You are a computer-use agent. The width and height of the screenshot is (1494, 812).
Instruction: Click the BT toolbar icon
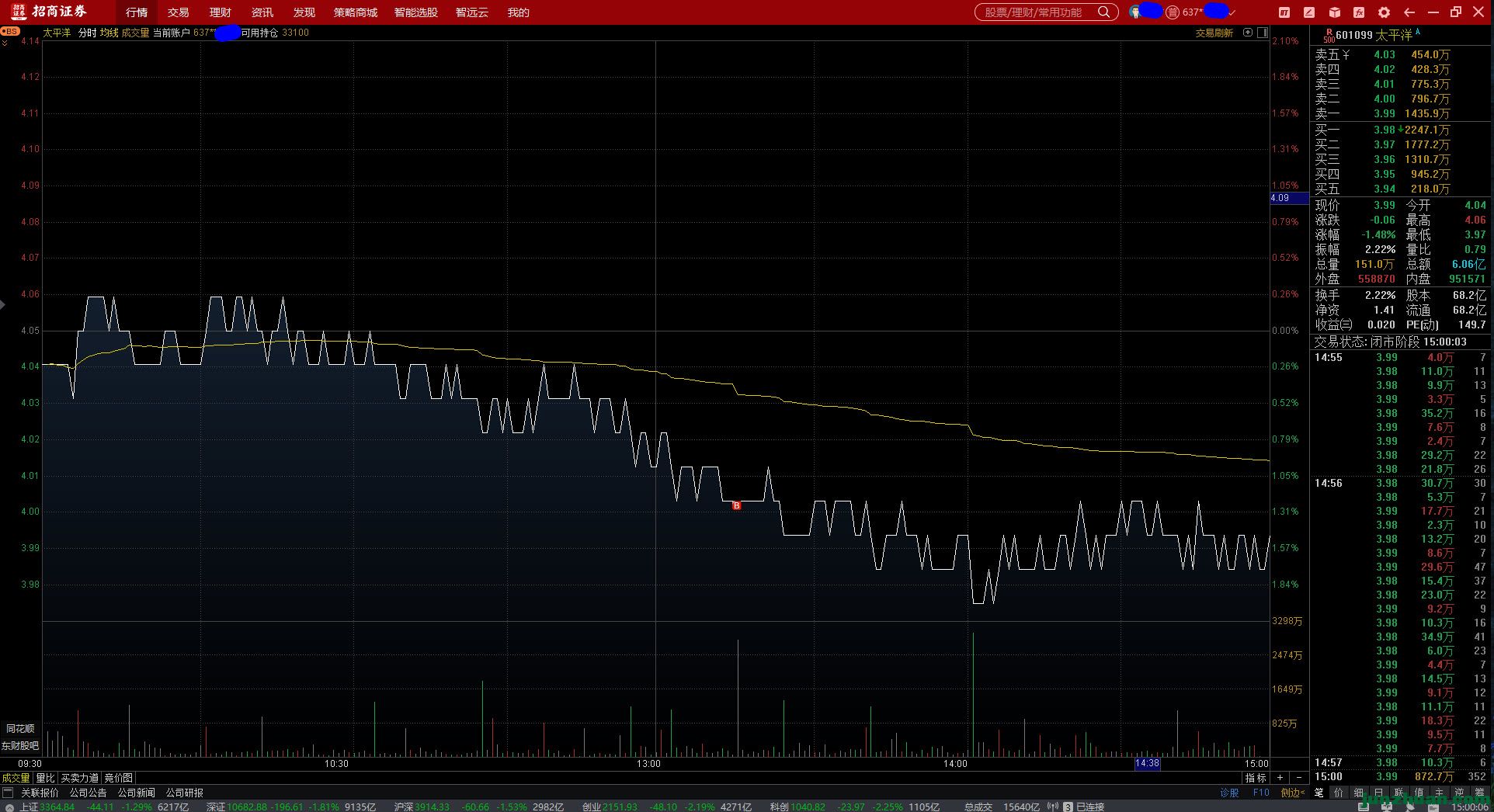(x=1284, y=12)
